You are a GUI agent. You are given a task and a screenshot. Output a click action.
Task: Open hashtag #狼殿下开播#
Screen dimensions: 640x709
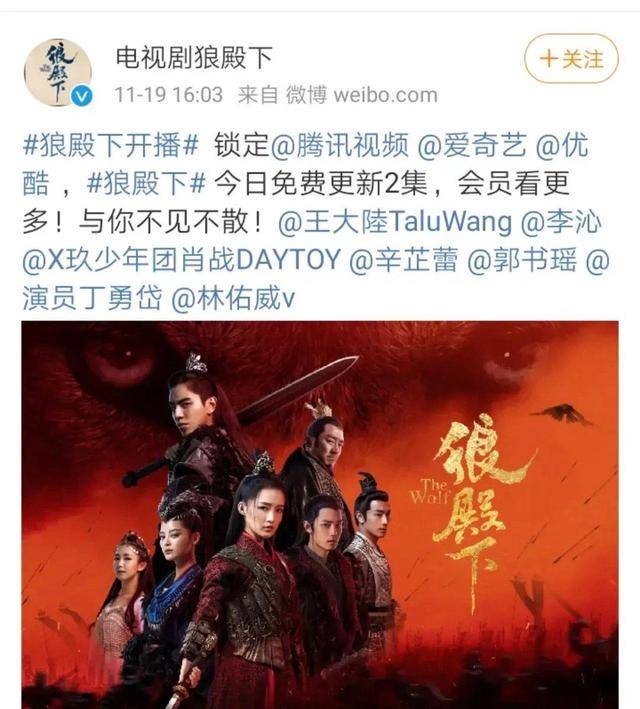pos(111,146)
